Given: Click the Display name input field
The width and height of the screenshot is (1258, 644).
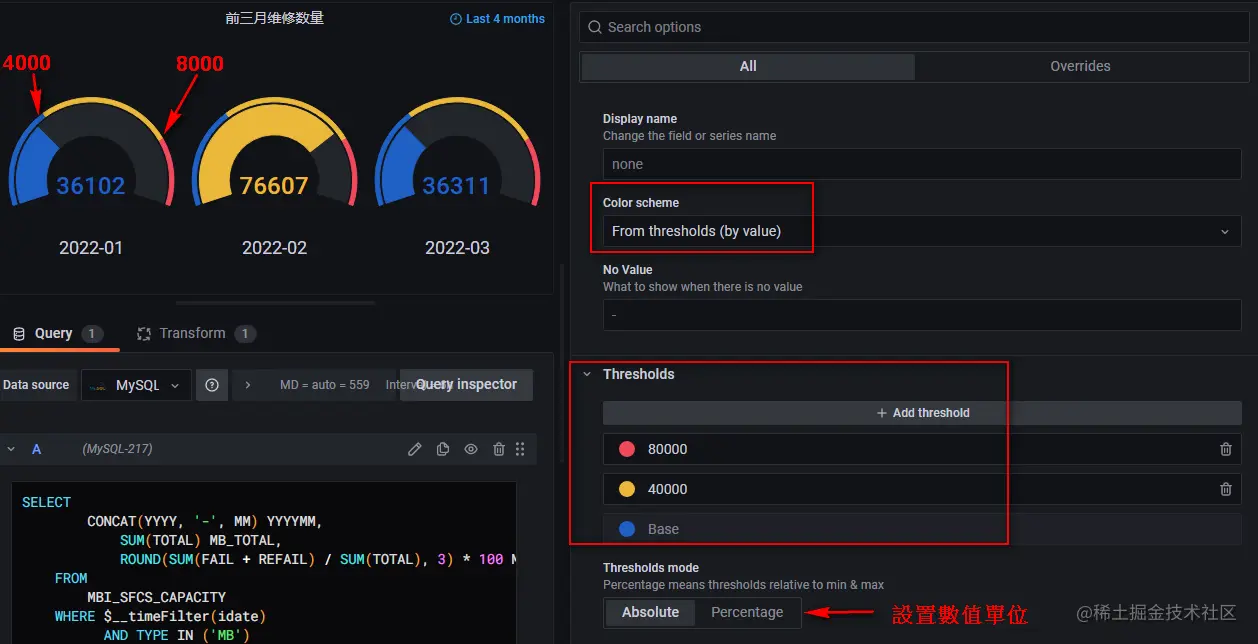Looking at the screenshot, I should [922, 164].
